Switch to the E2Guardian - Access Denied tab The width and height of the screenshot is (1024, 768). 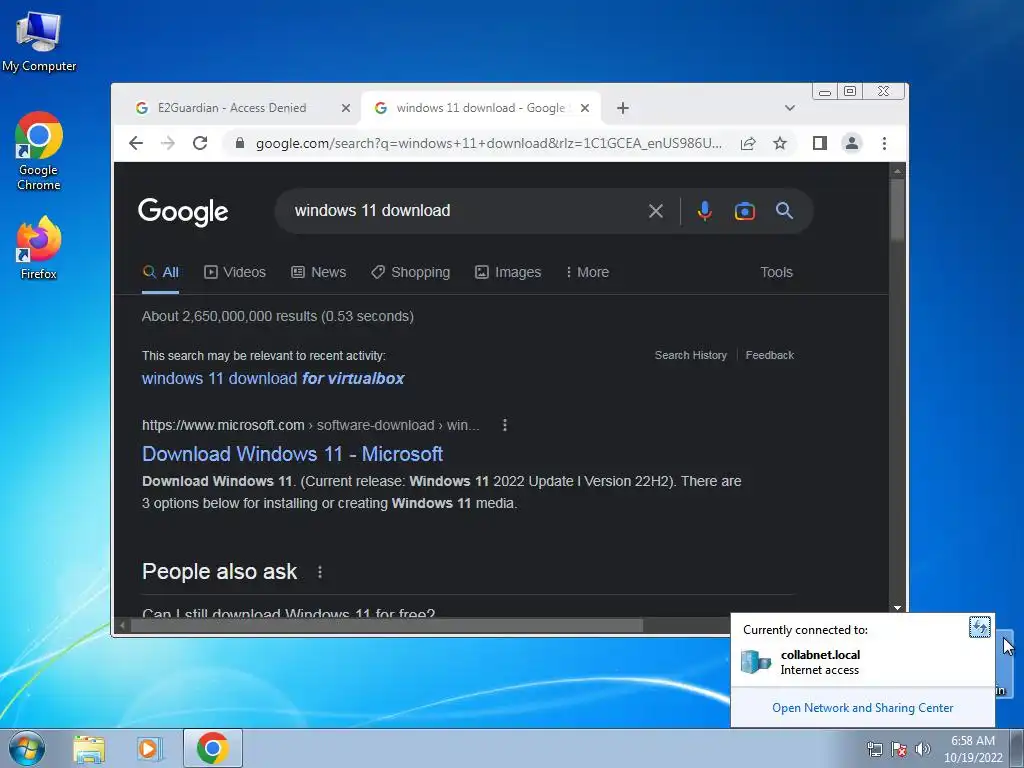click(232, 108)
